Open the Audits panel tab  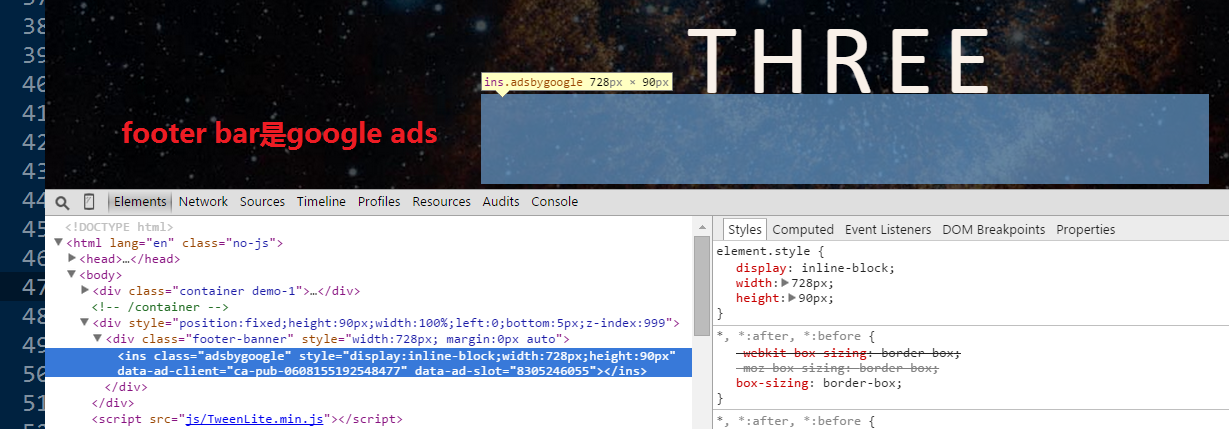coord(501,202)
